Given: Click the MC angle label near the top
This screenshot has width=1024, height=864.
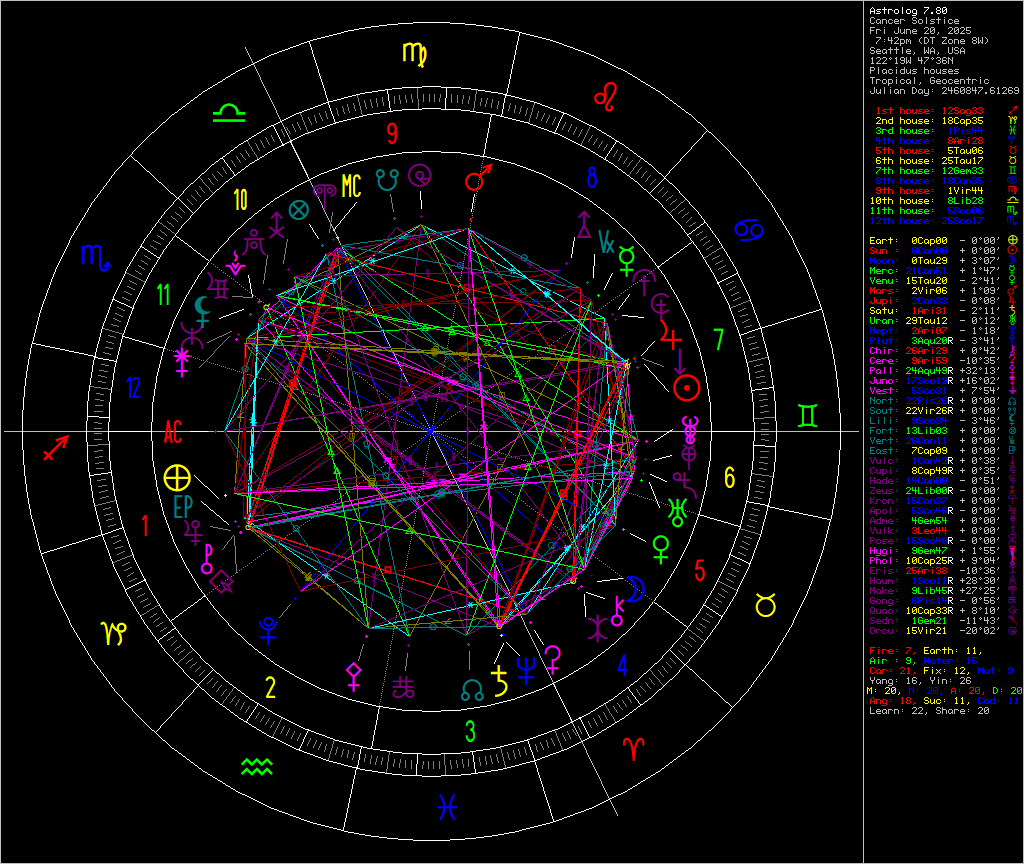Looking at the screenshot, I should [352, 187].
